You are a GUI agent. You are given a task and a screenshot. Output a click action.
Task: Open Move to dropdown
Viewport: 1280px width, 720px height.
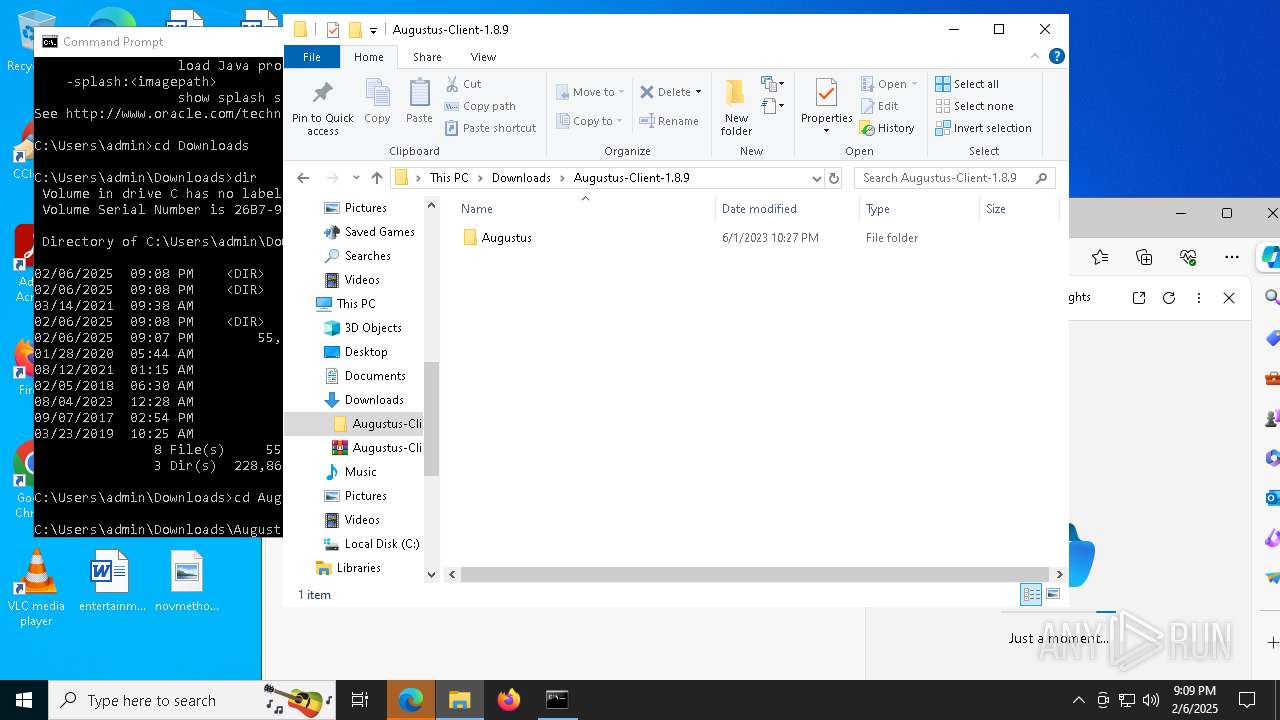pyautogui.click(x=590, y=92)
